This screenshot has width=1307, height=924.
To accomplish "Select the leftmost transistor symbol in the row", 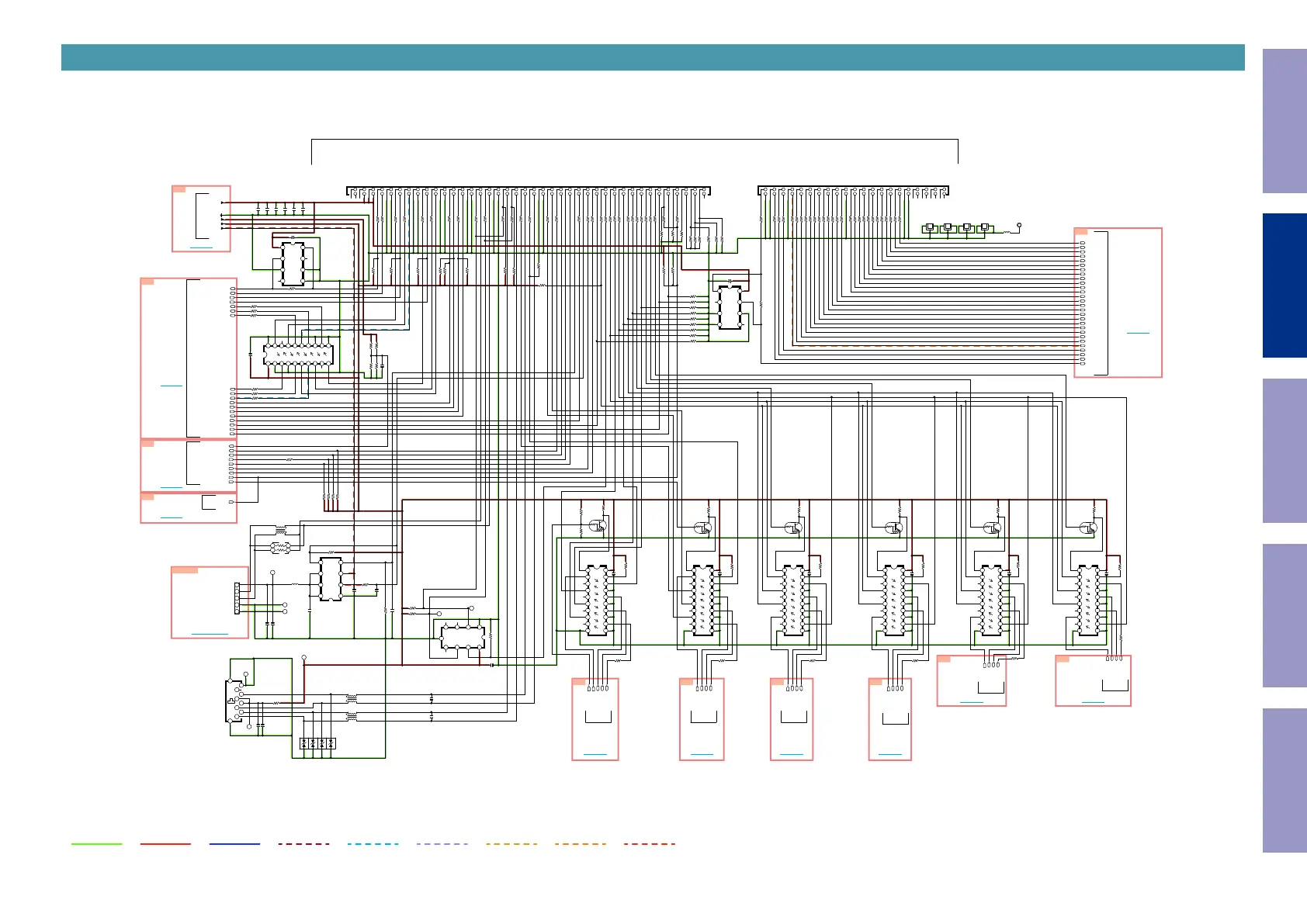I will [x=597, y=526].
